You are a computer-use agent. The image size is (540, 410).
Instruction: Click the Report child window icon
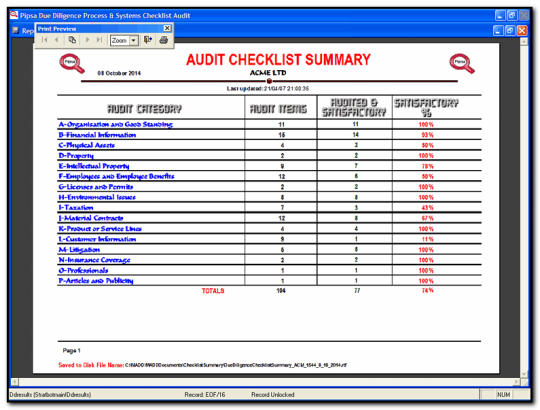click(15, 30)
